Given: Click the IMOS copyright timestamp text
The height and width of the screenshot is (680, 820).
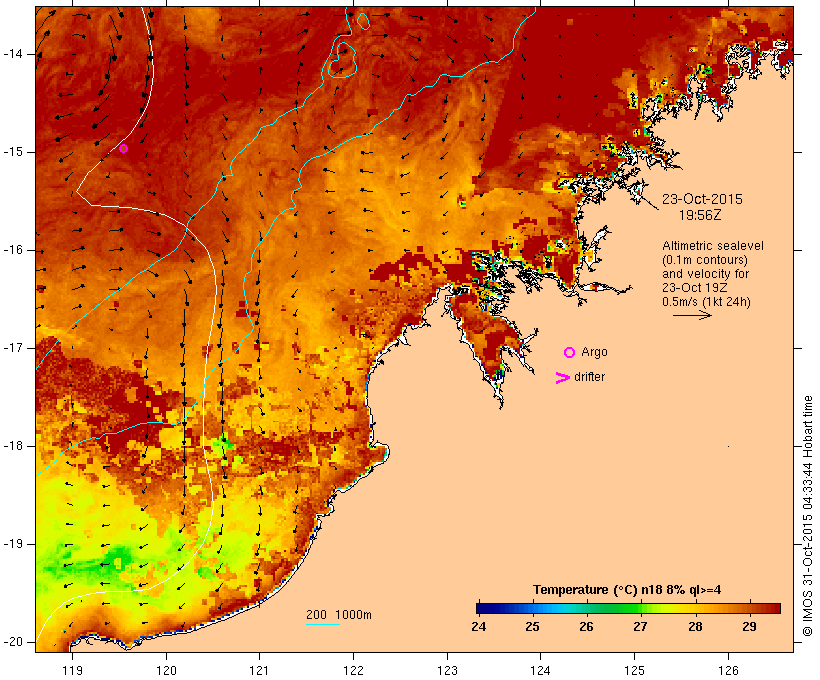Looking at the screenshot, I should point(807,516).
